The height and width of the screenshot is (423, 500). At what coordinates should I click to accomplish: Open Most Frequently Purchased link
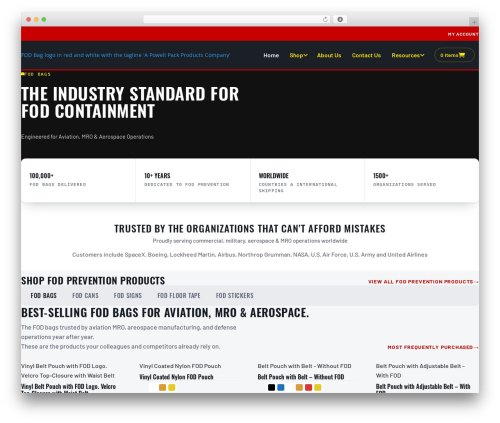tap(433, 347)
